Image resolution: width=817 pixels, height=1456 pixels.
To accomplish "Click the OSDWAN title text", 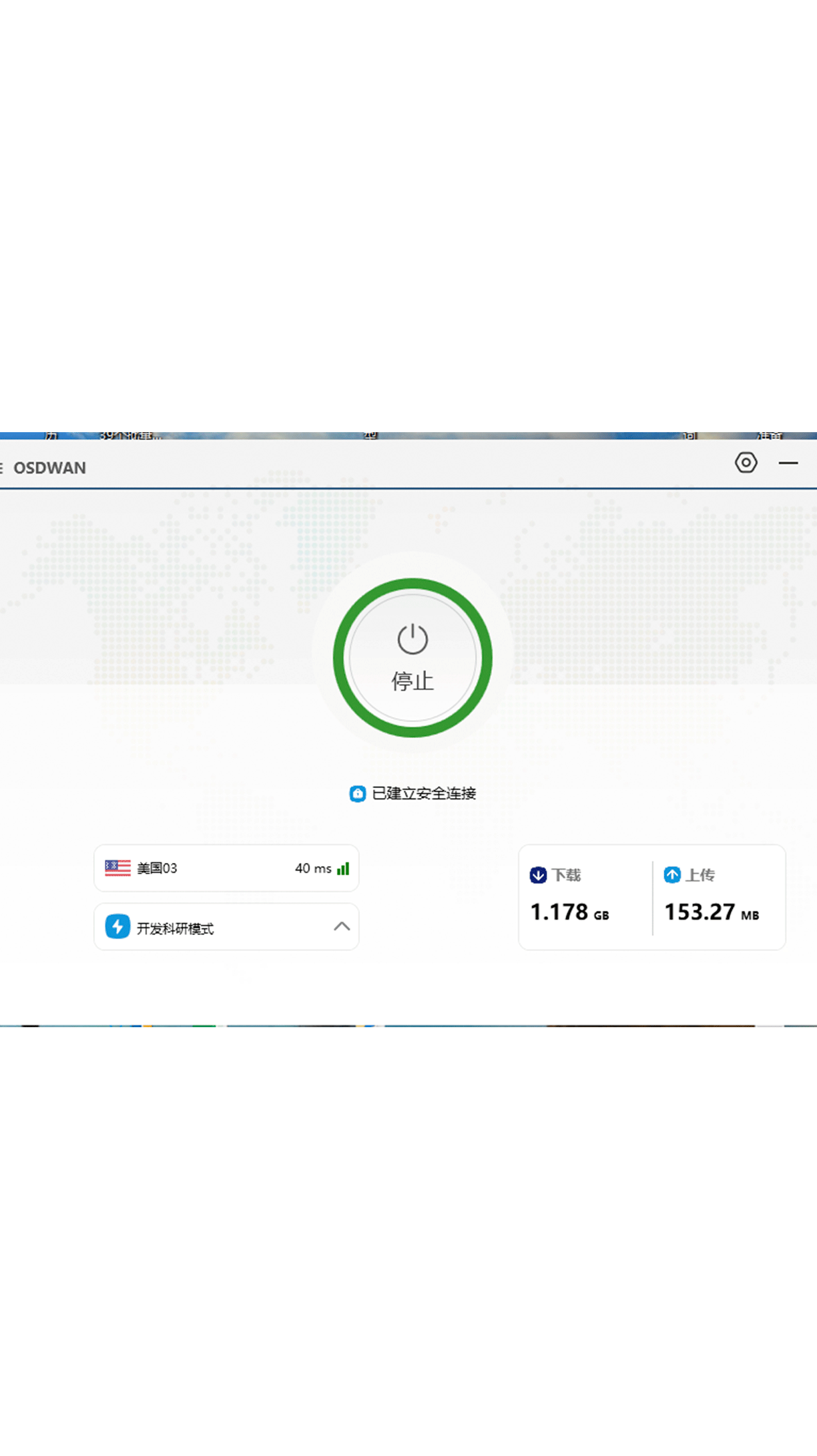I will [x=50, y=468].
